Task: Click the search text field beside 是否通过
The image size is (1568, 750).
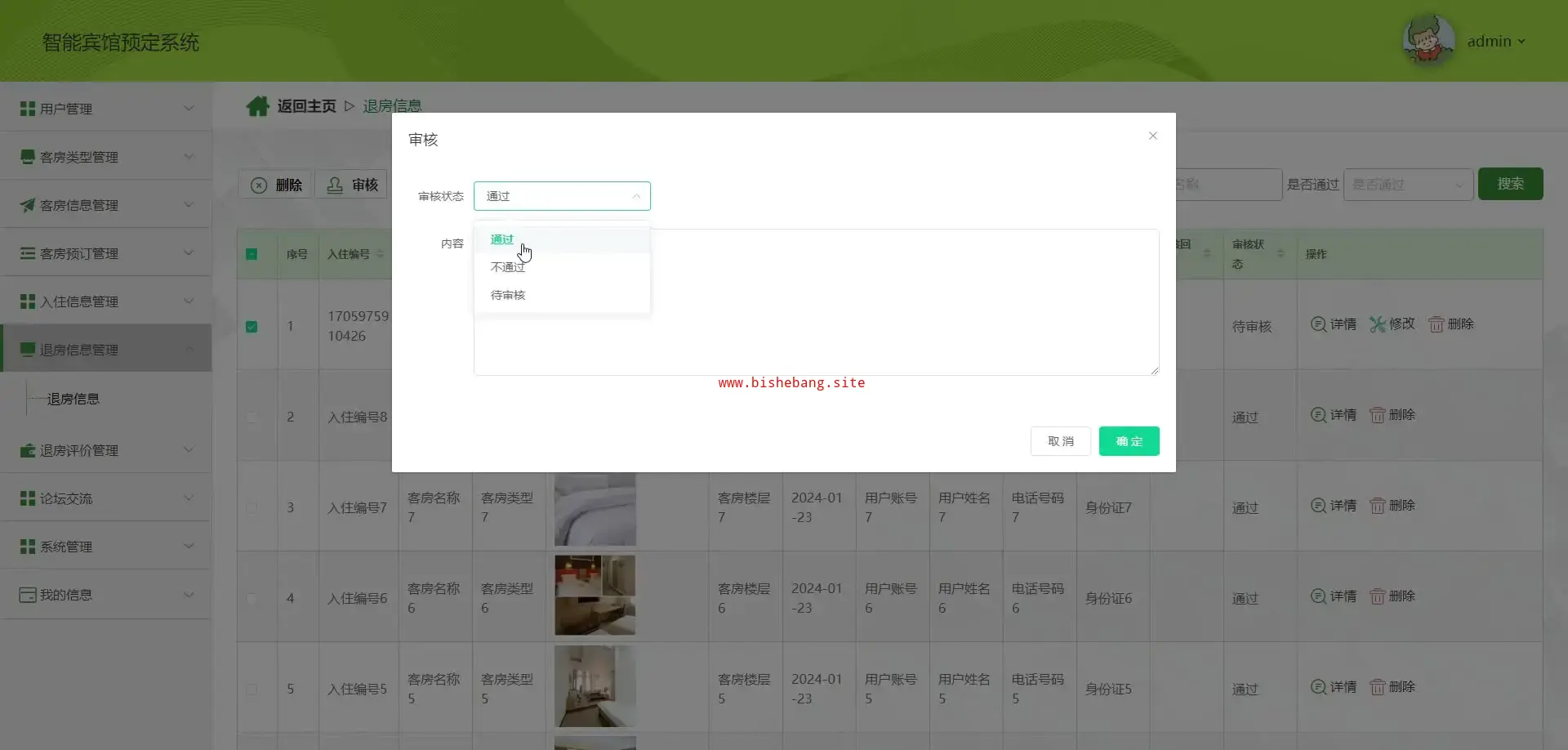Action: (x=1228, y=185)
